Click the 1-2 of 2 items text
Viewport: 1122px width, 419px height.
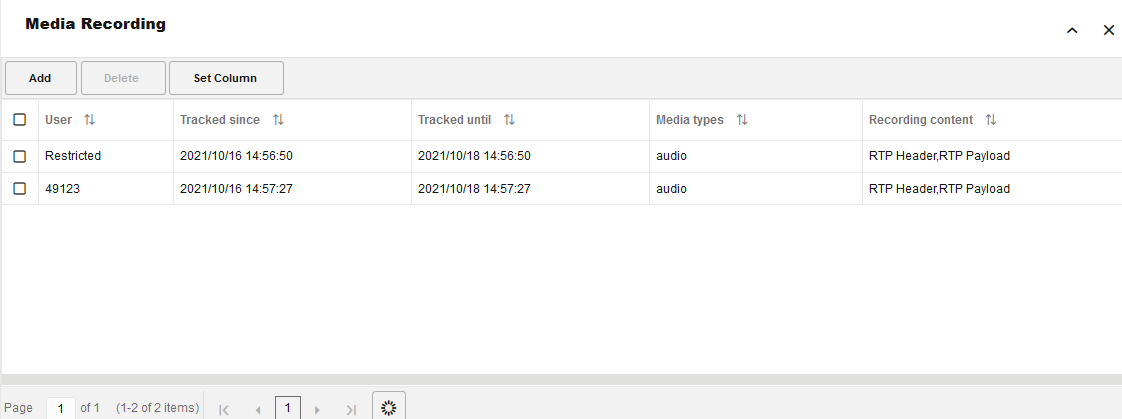[x=157, y=408]
